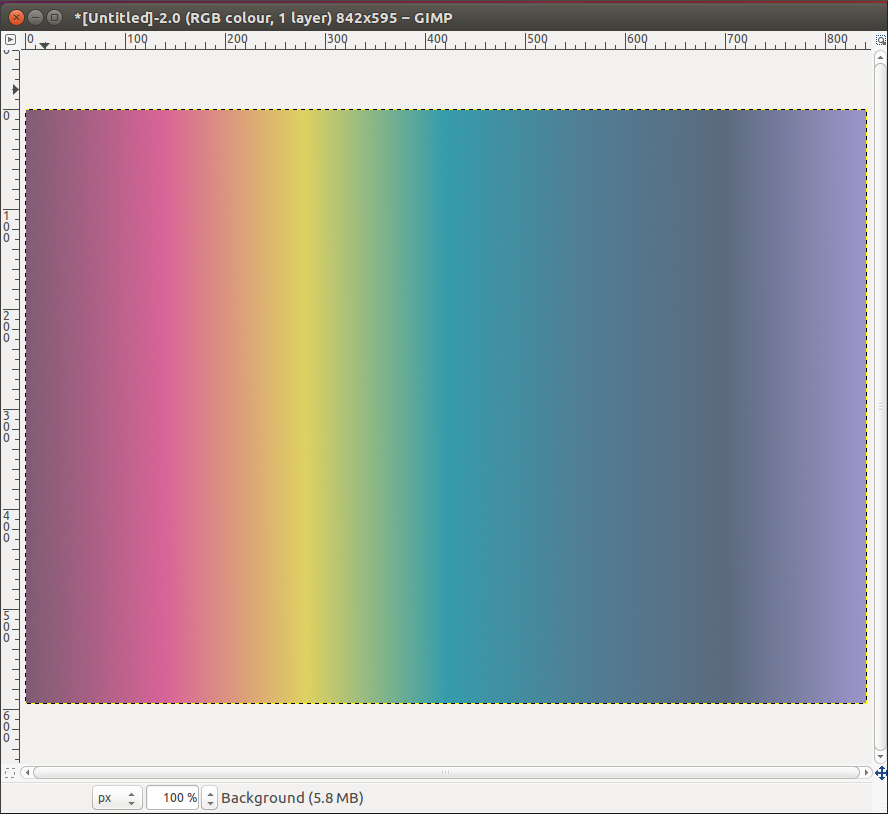Viewport: 888px width, 814px height.
Task: Click the down arrow on vertical scrollbar
Action: 878,756
